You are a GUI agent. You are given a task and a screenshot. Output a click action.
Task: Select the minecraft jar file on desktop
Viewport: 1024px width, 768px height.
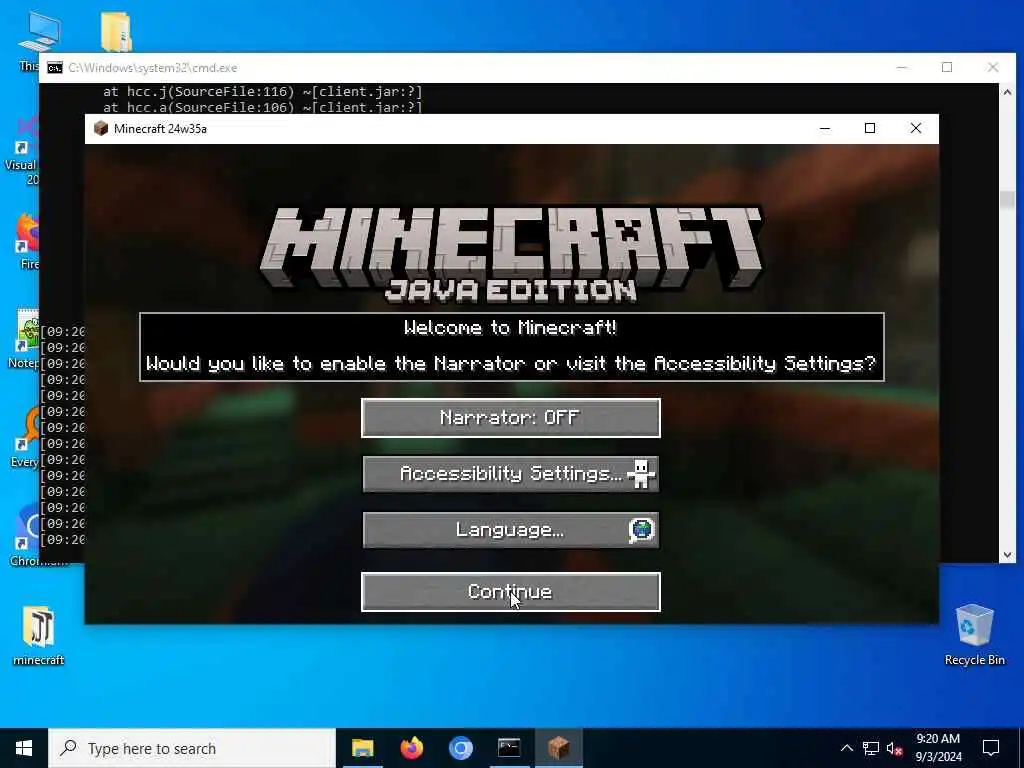click(39, 636)
